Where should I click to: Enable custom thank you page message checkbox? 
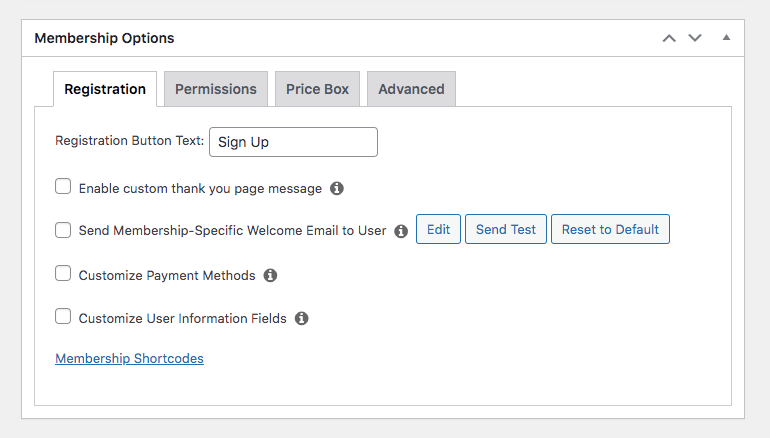coord(63,187)
